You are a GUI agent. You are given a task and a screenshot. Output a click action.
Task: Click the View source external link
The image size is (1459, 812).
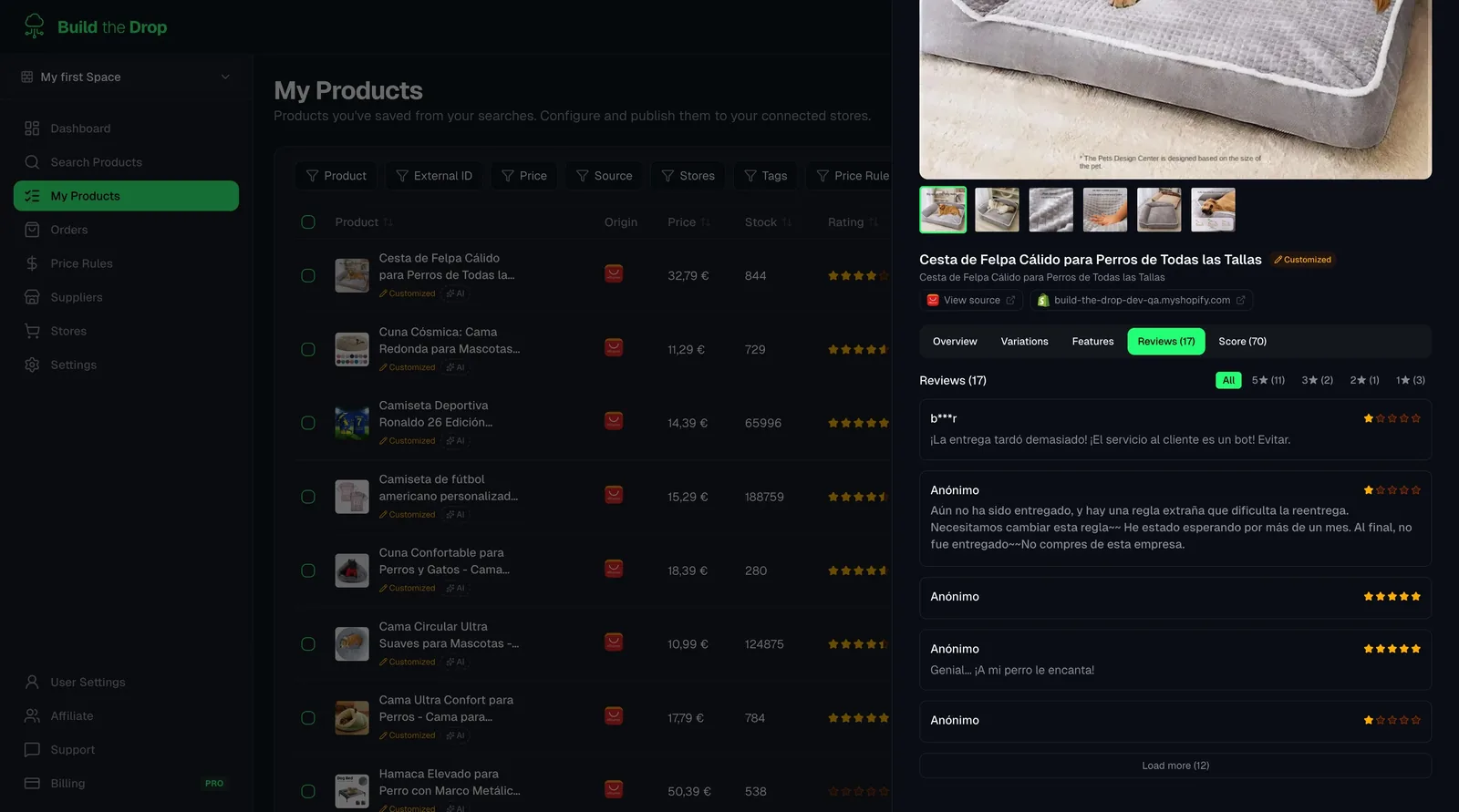[x=971, y=300]
